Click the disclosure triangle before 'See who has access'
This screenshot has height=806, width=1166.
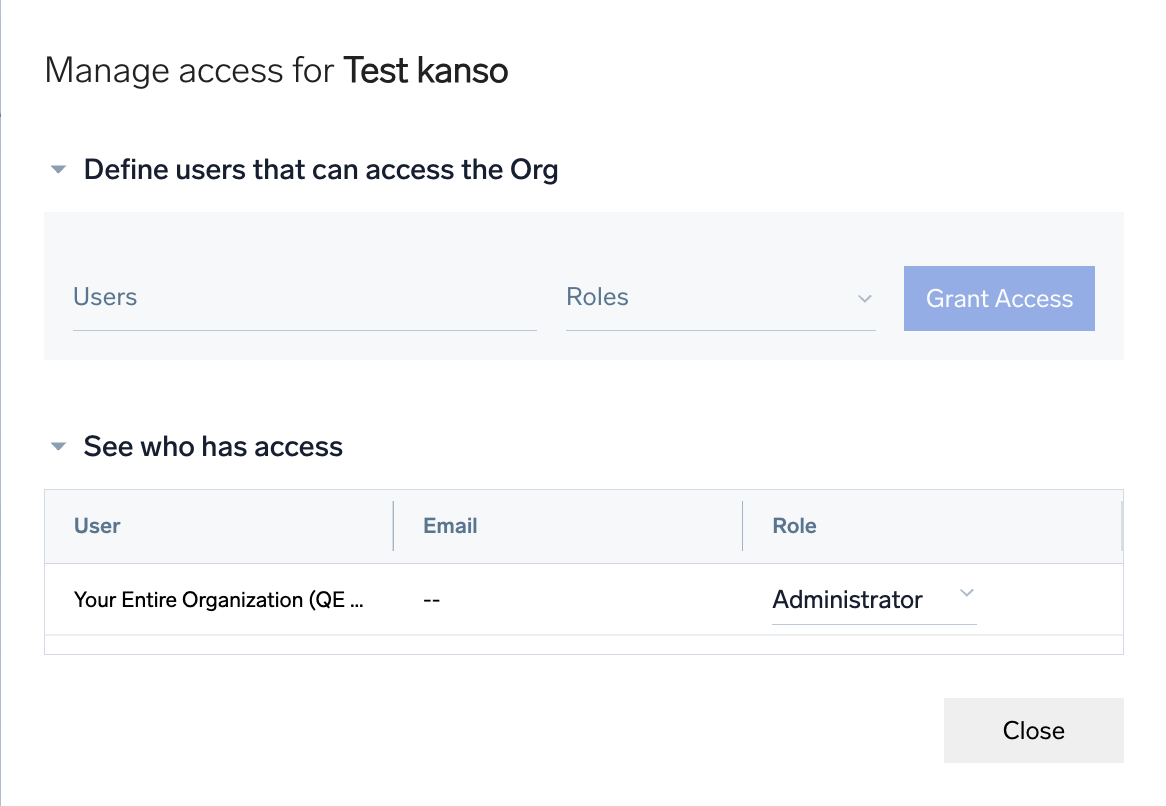[58, 447]
